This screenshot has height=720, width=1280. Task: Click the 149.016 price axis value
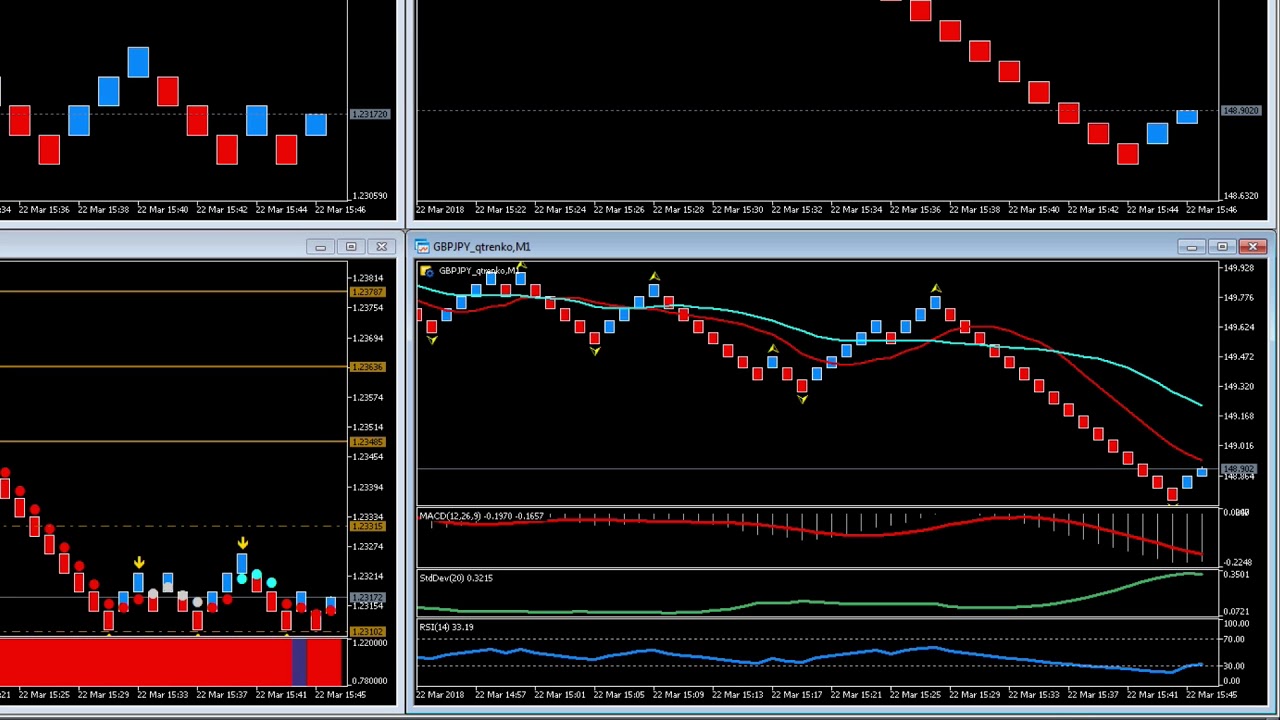coord(1238,446)
